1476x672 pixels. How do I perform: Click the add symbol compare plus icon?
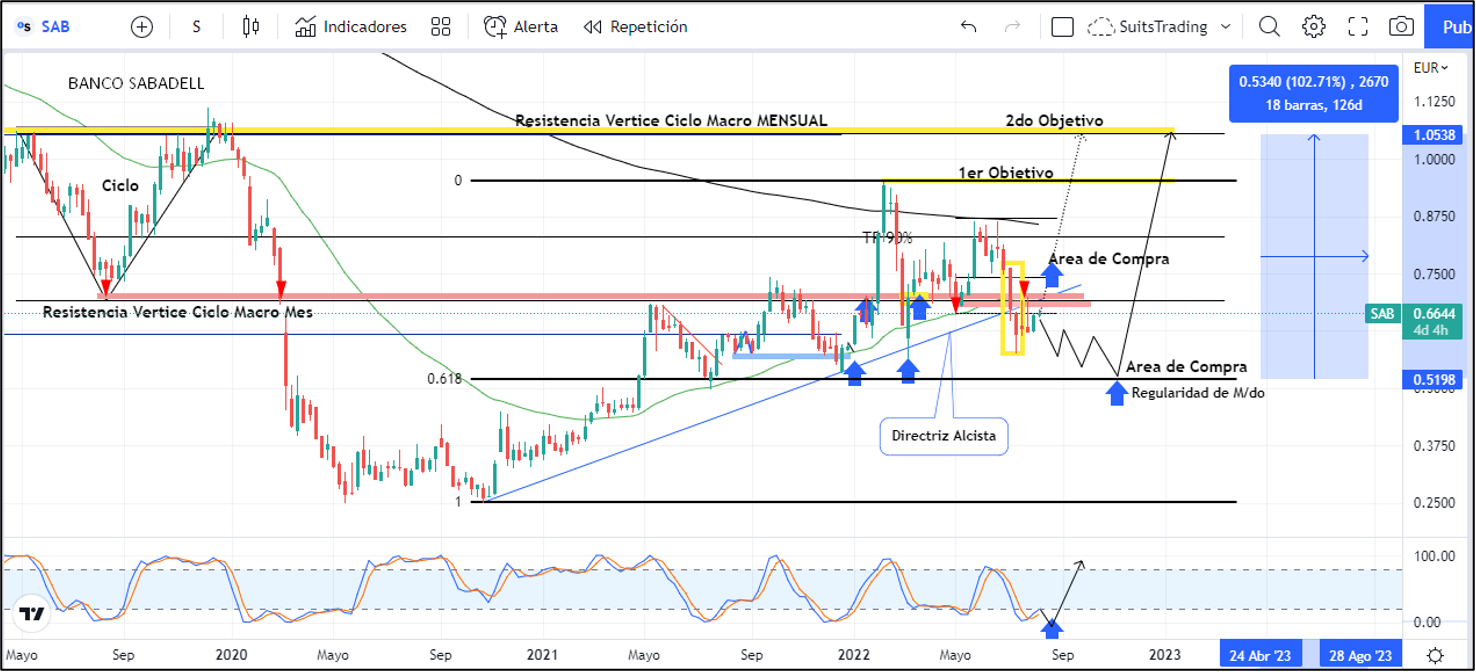click(x=142, y=27)
